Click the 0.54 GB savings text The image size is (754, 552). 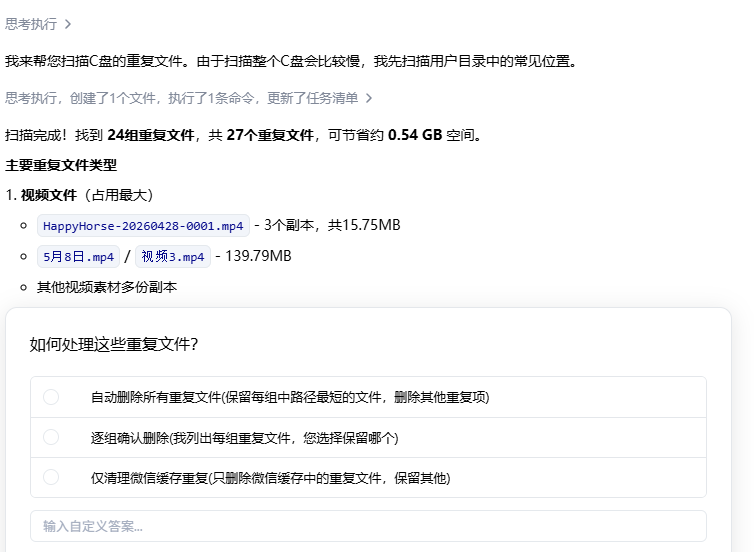[415, 135]
